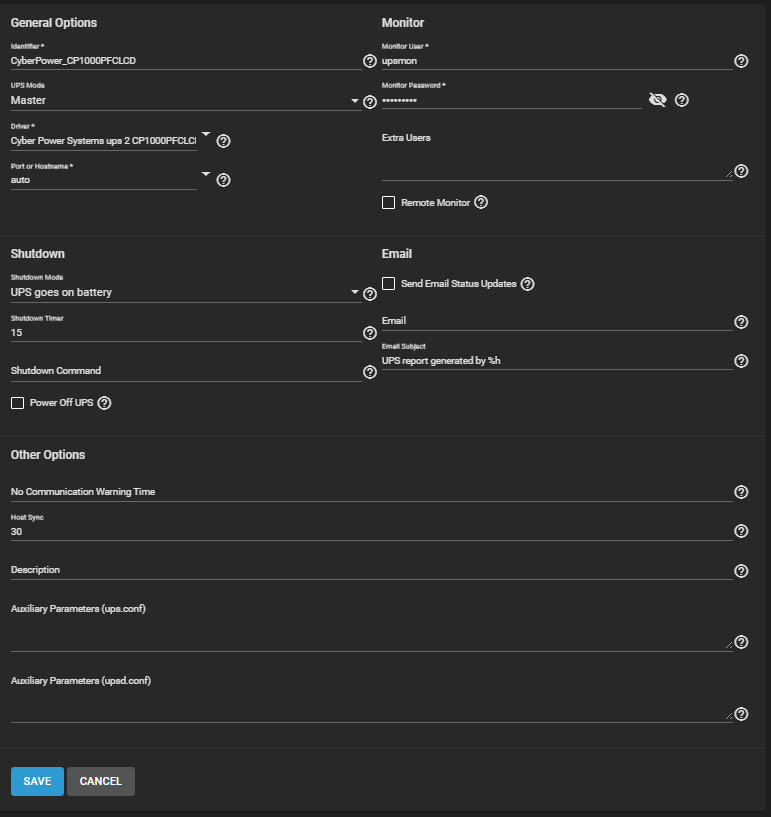Screen dimensions: 771x817
Task: Toggle Monitor Password visibility eye icon
Action: pyautogui.click(x=657, y=100)
